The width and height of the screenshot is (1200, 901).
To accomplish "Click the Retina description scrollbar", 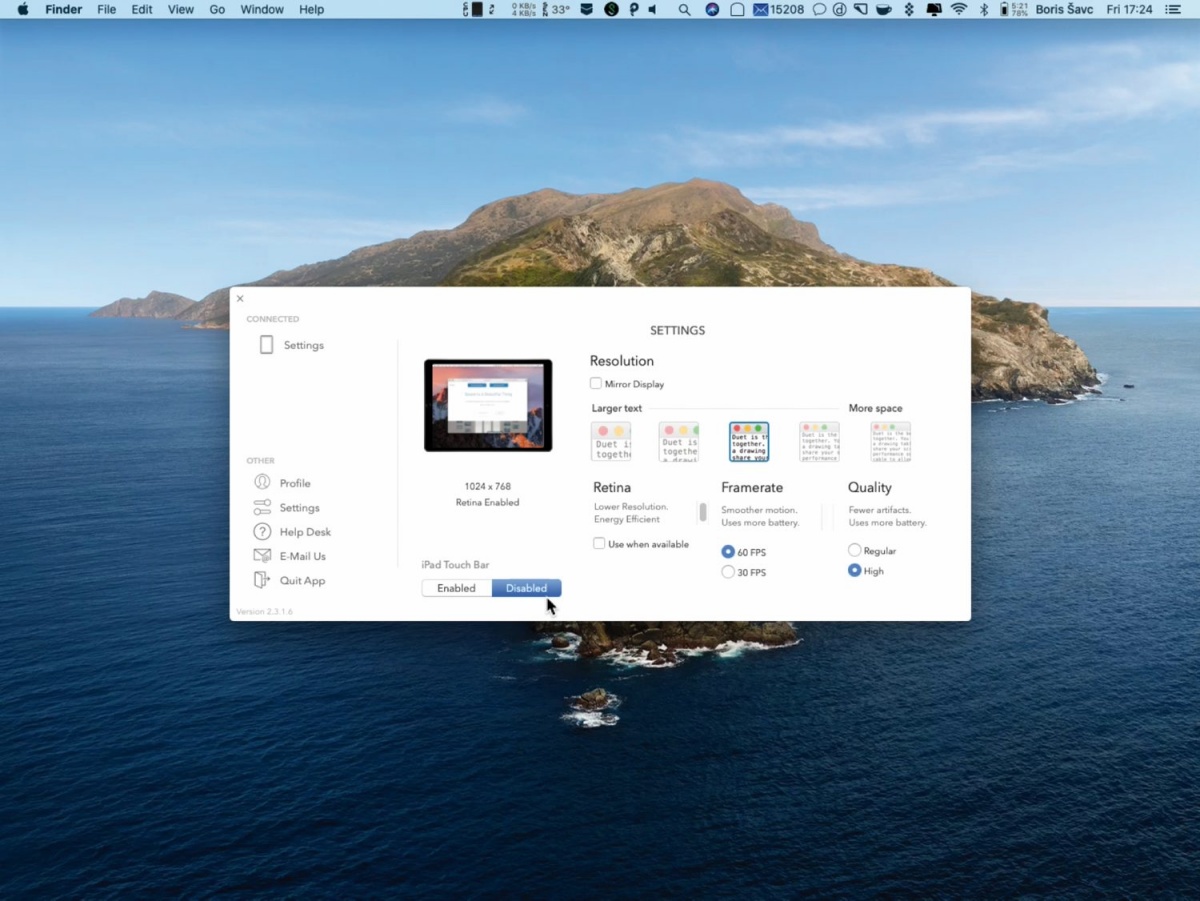I will (x=703, y=512).
